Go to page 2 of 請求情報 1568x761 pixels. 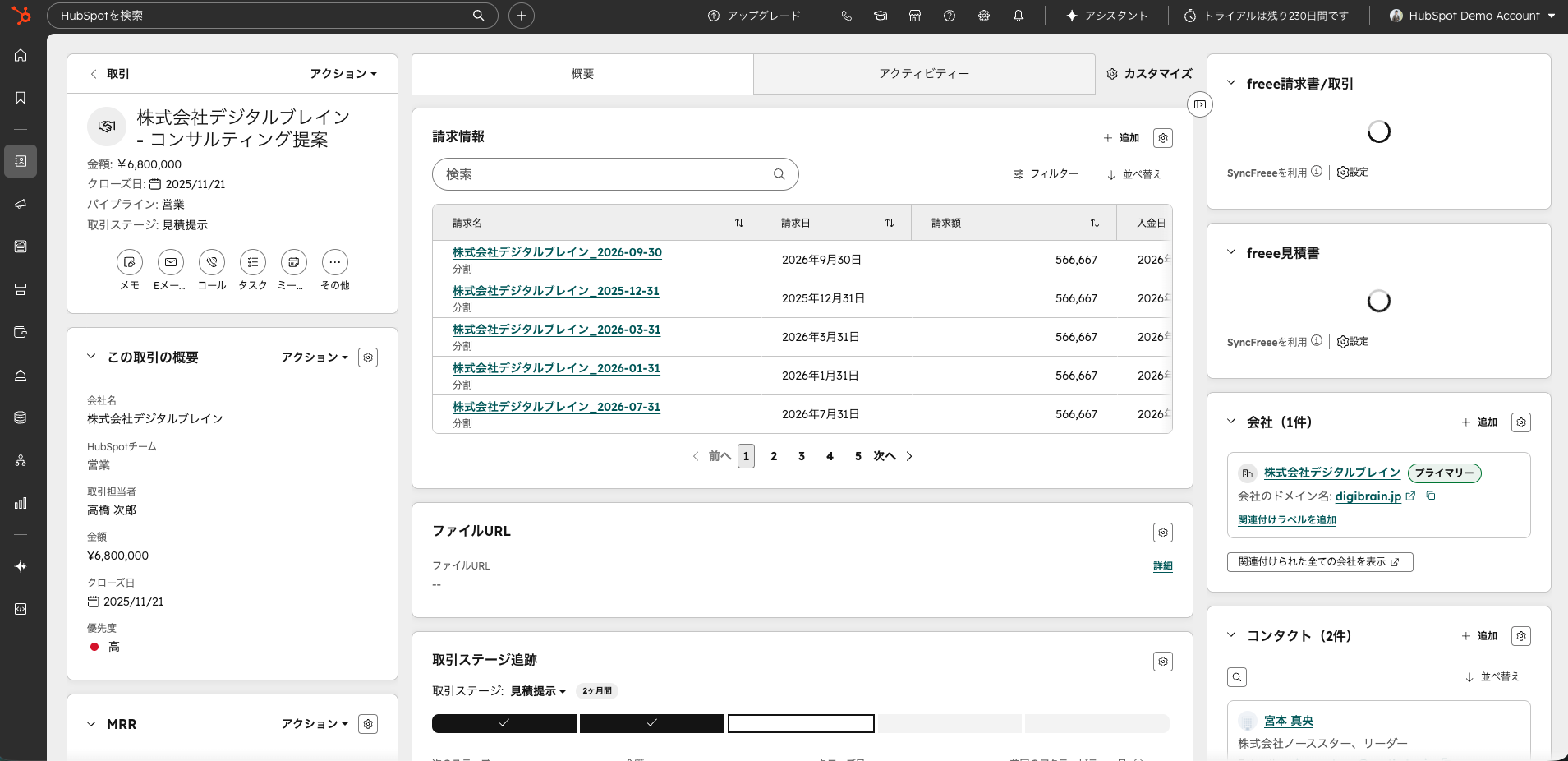click(774, 456)
